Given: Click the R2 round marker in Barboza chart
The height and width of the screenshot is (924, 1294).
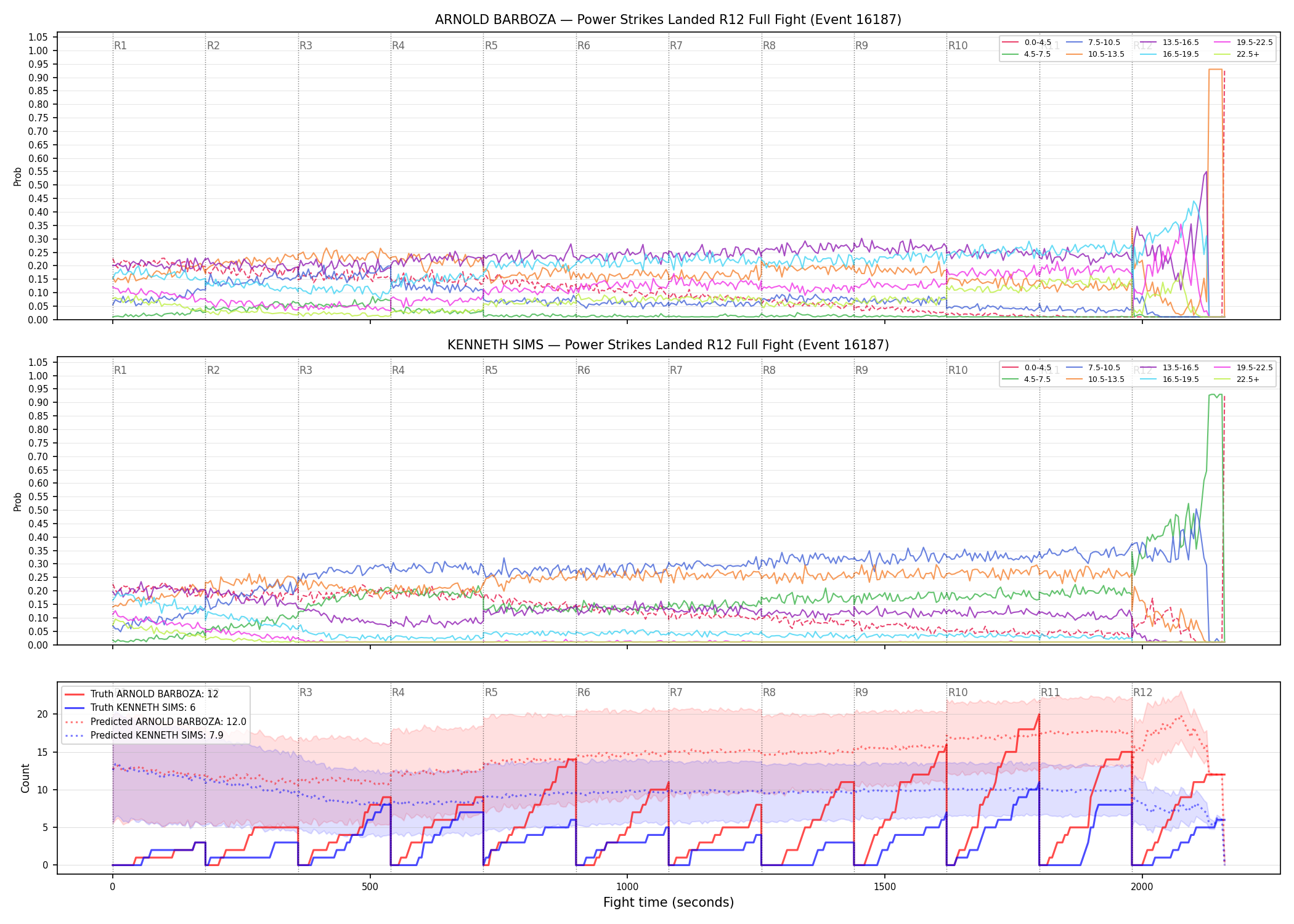Looking at the screenshot, I should 213,46.
